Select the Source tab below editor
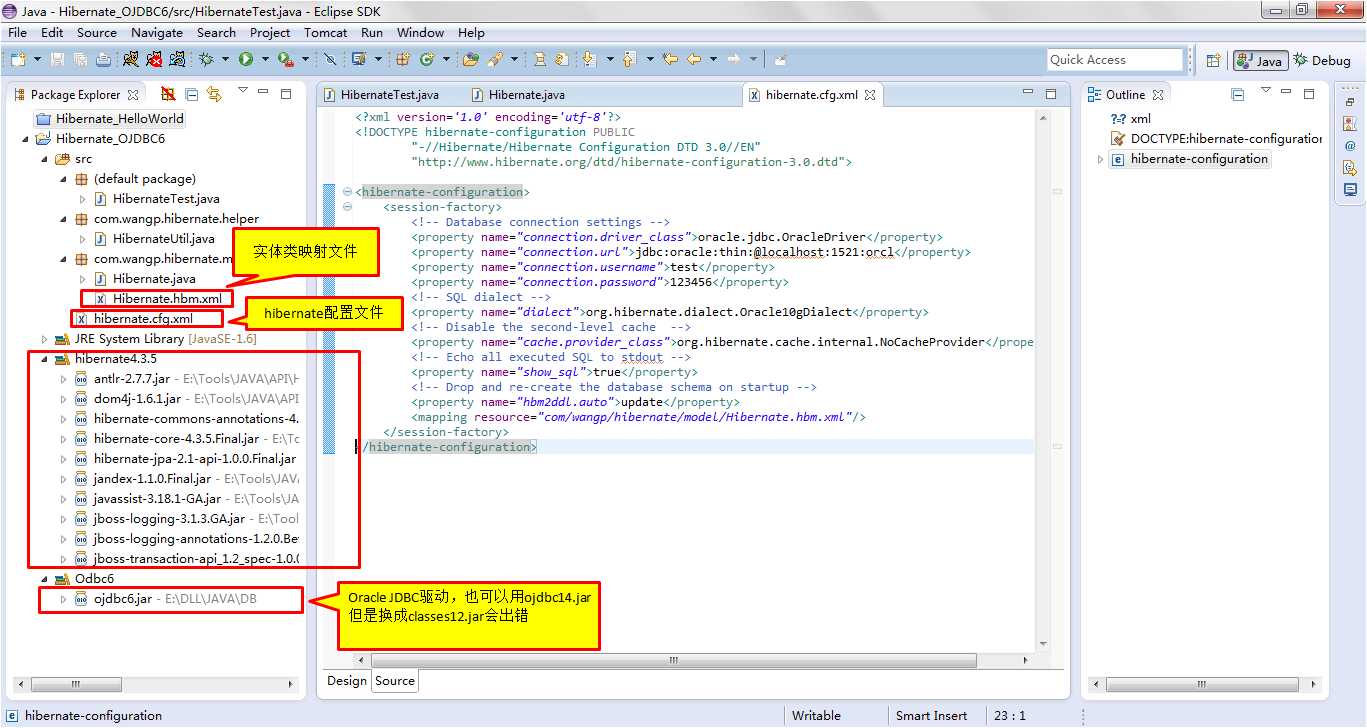 click(x=395, y=681)
